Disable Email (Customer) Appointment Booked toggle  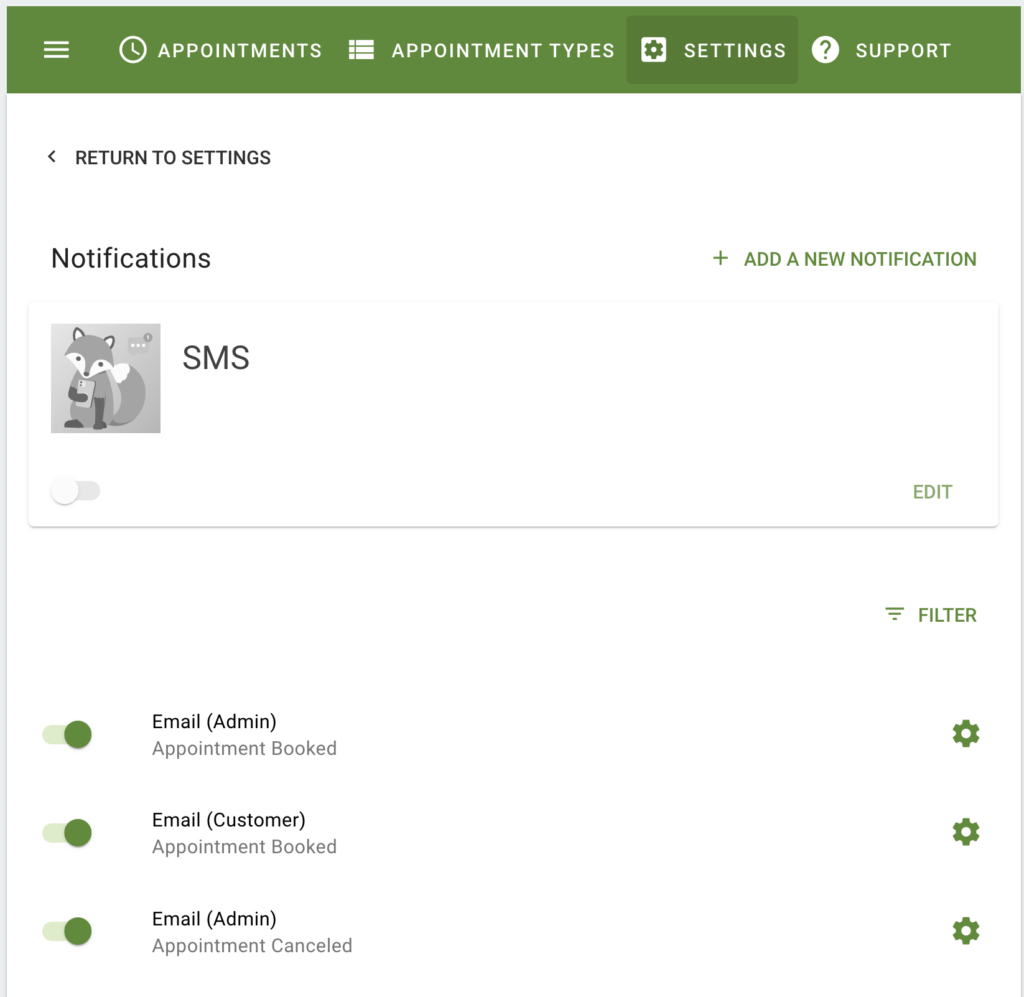tap(67, 832)
